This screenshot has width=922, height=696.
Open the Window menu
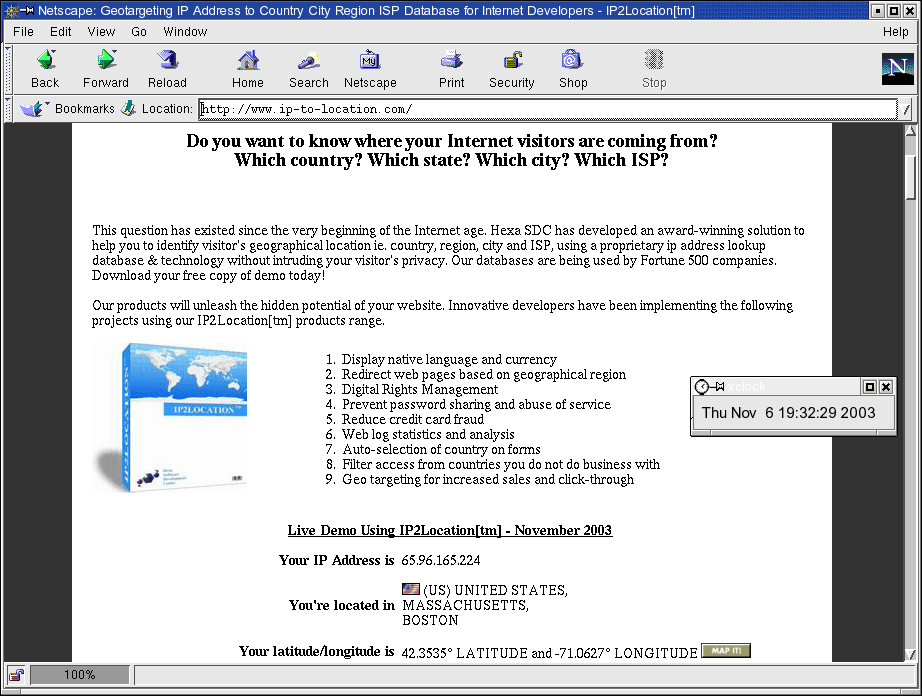pos(185,32)
